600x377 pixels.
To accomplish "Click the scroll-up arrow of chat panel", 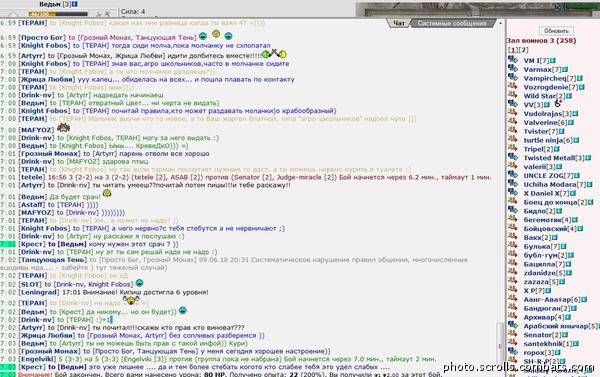I will pyautogui.click(x=500, y=23).
